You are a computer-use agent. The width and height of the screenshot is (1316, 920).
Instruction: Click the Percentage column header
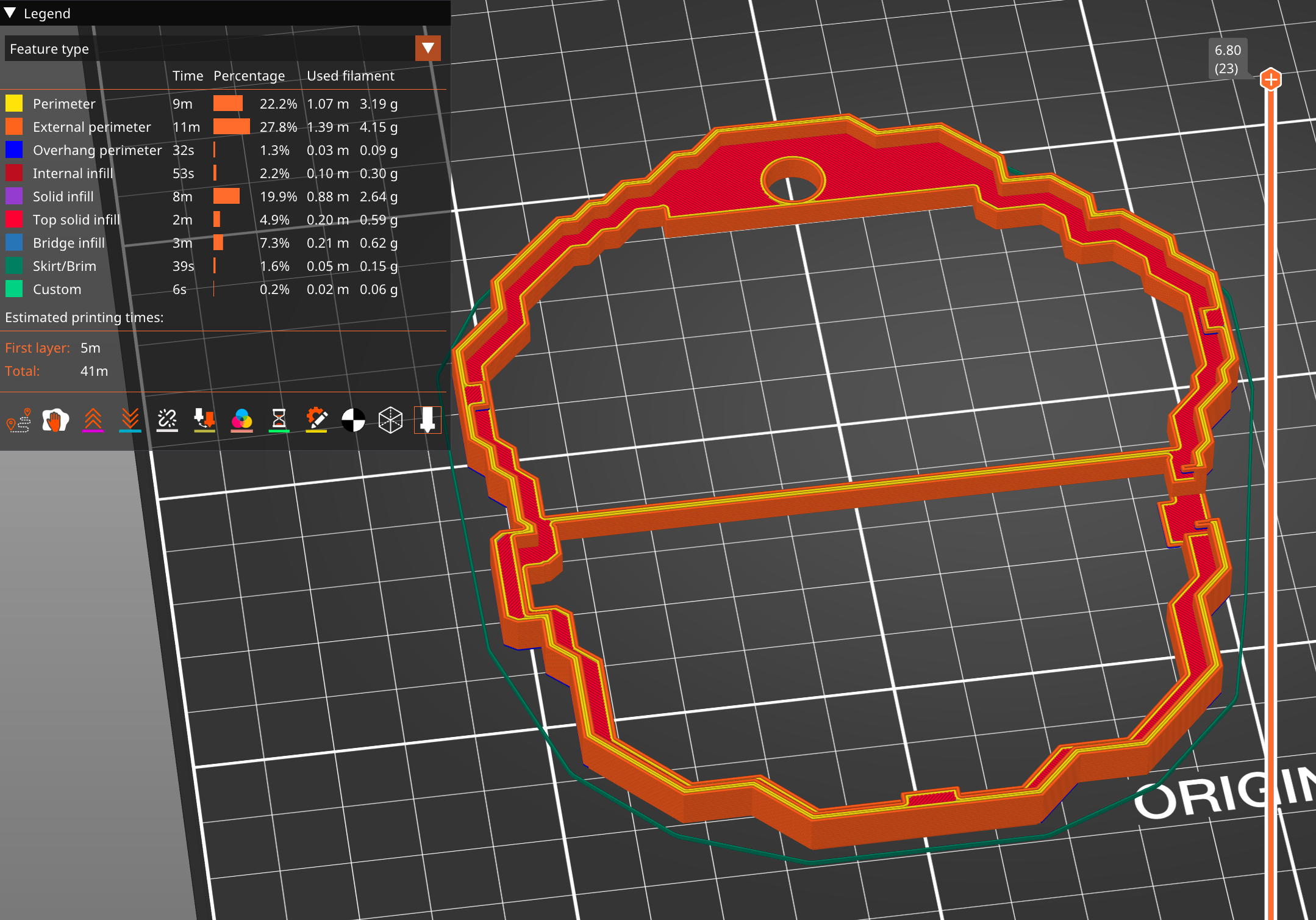pyautogui.click(x=249, y=76)
